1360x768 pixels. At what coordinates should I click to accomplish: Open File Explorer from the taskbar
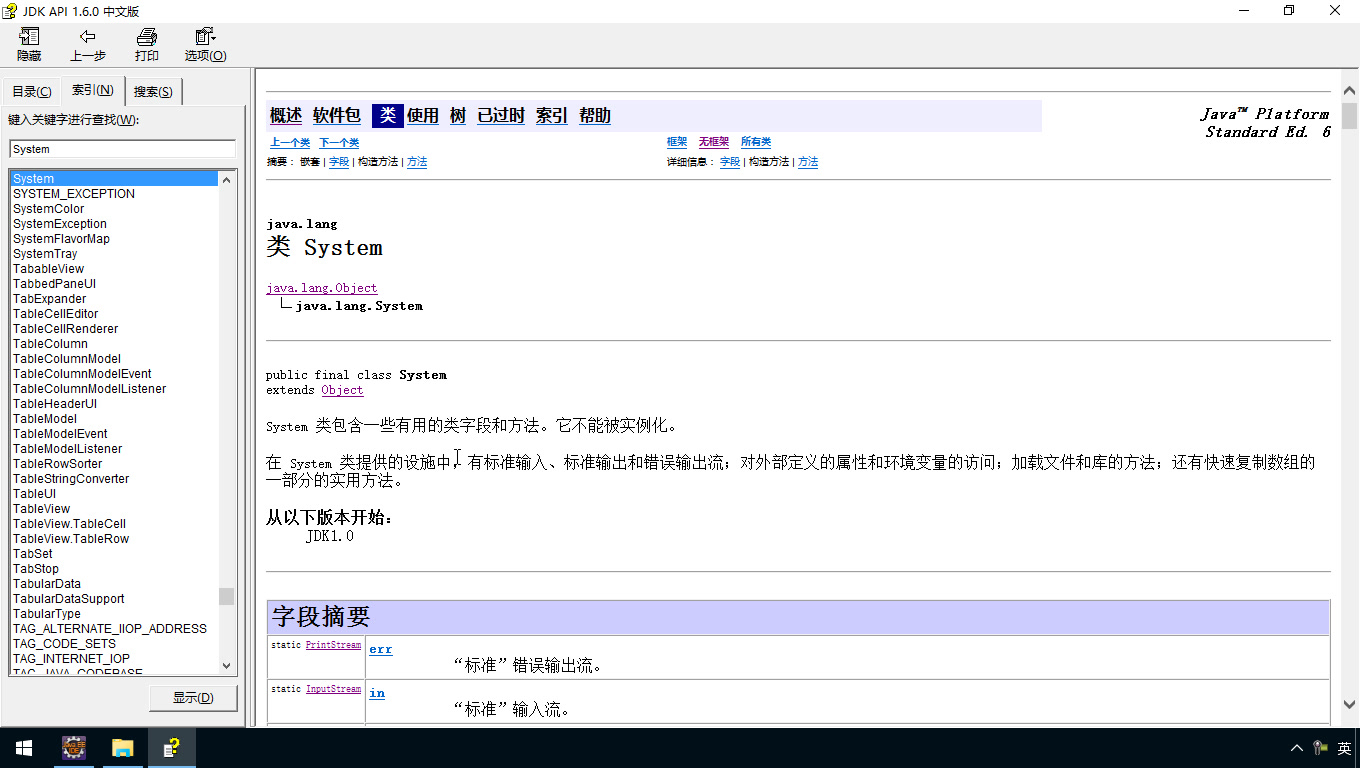[122, 748]
